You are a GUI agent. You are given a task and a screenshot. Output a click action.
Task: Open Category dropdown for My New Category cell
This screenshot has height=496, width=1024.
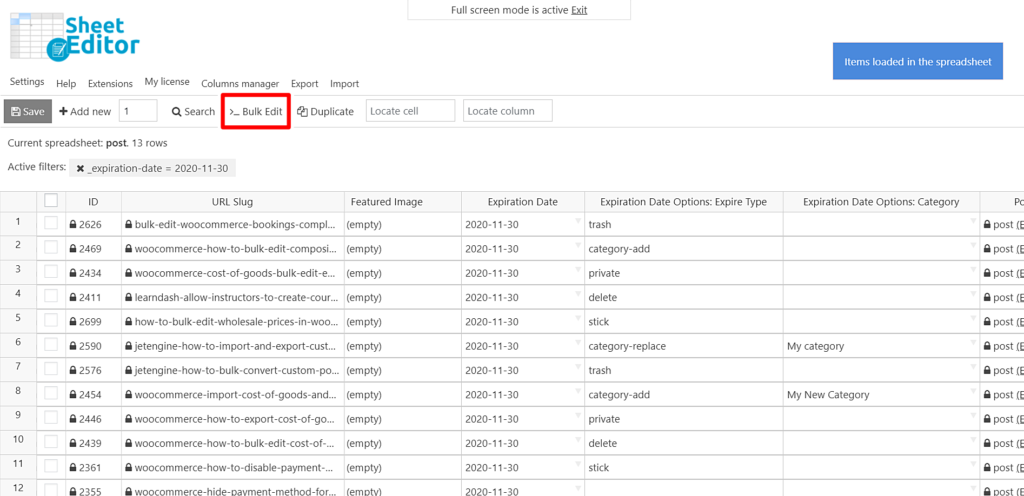point(974,392)
